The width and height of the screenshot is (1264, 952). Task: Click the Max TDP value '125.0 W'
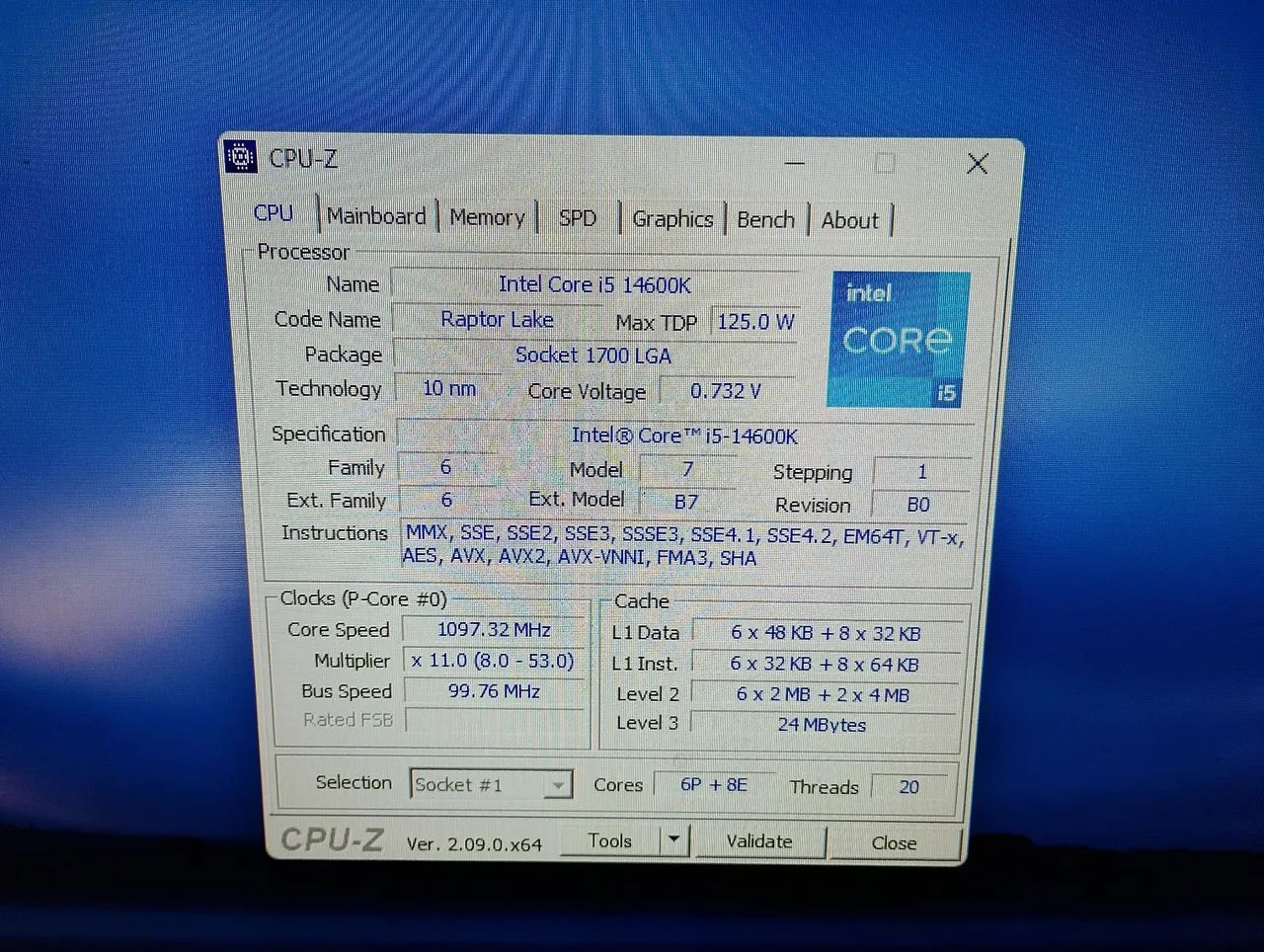click(x=755, y=322)
